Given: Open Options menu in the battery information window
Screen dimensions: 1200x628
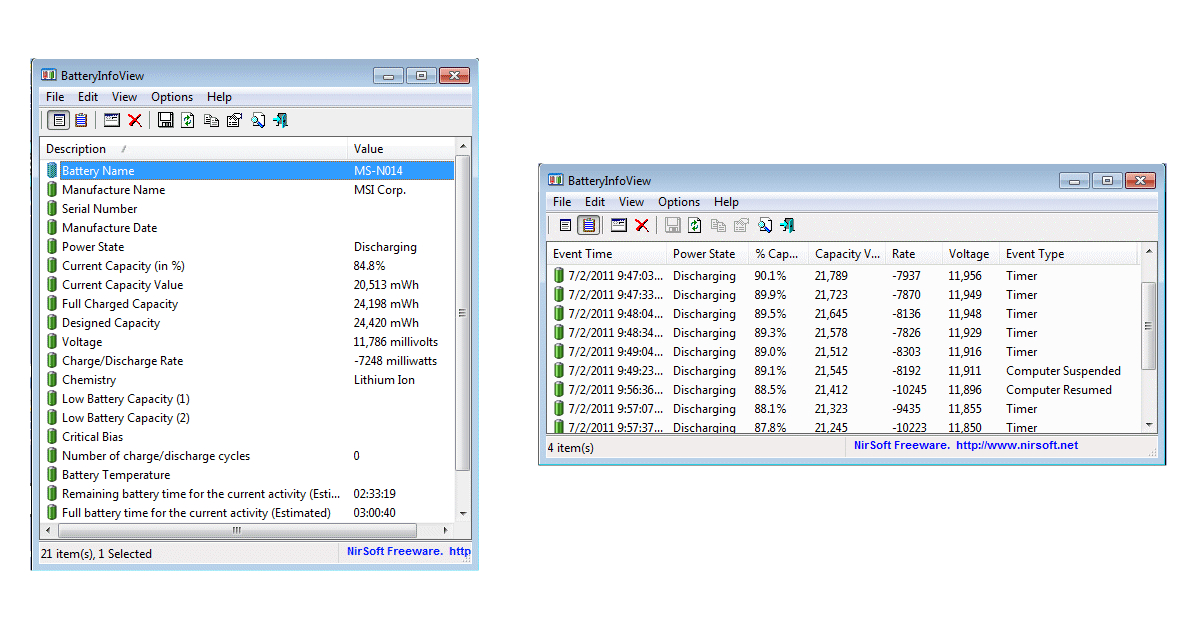Looking at the screenshot, I should click(172, 97).
